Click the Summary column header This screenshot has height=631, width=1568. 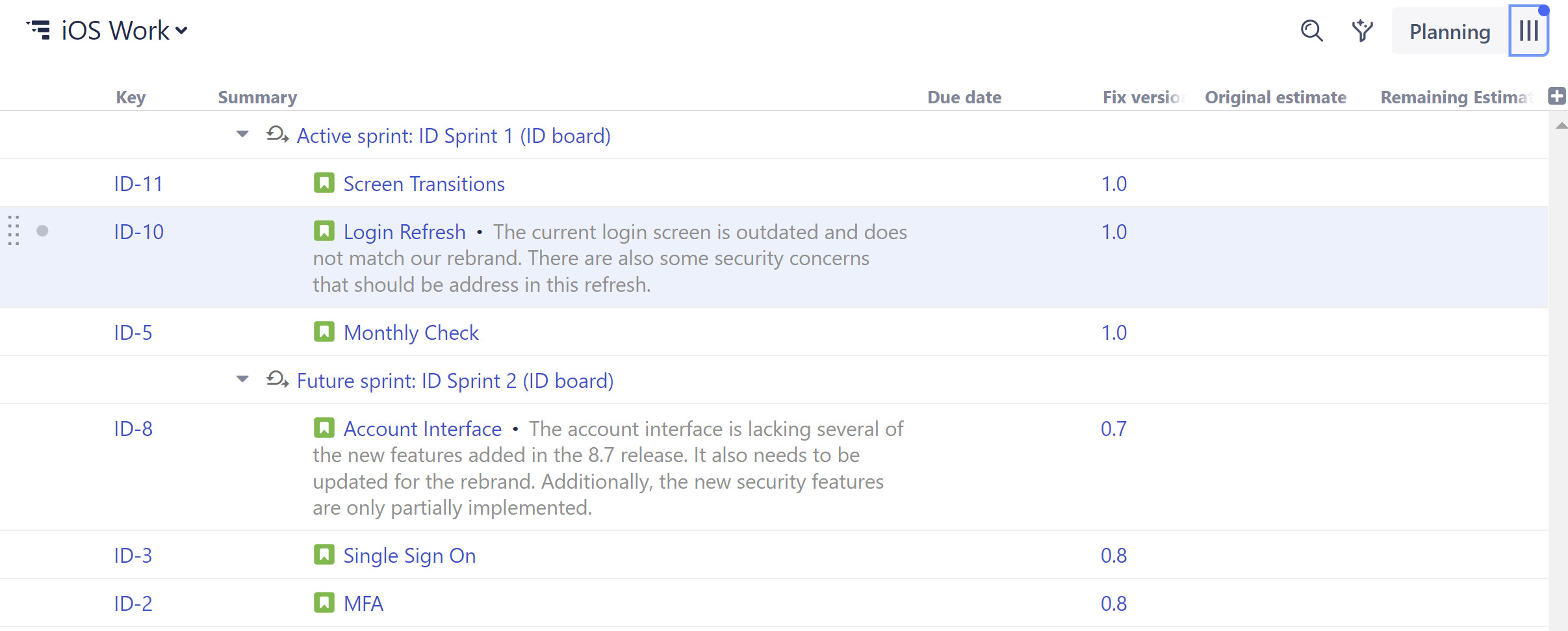257,97
